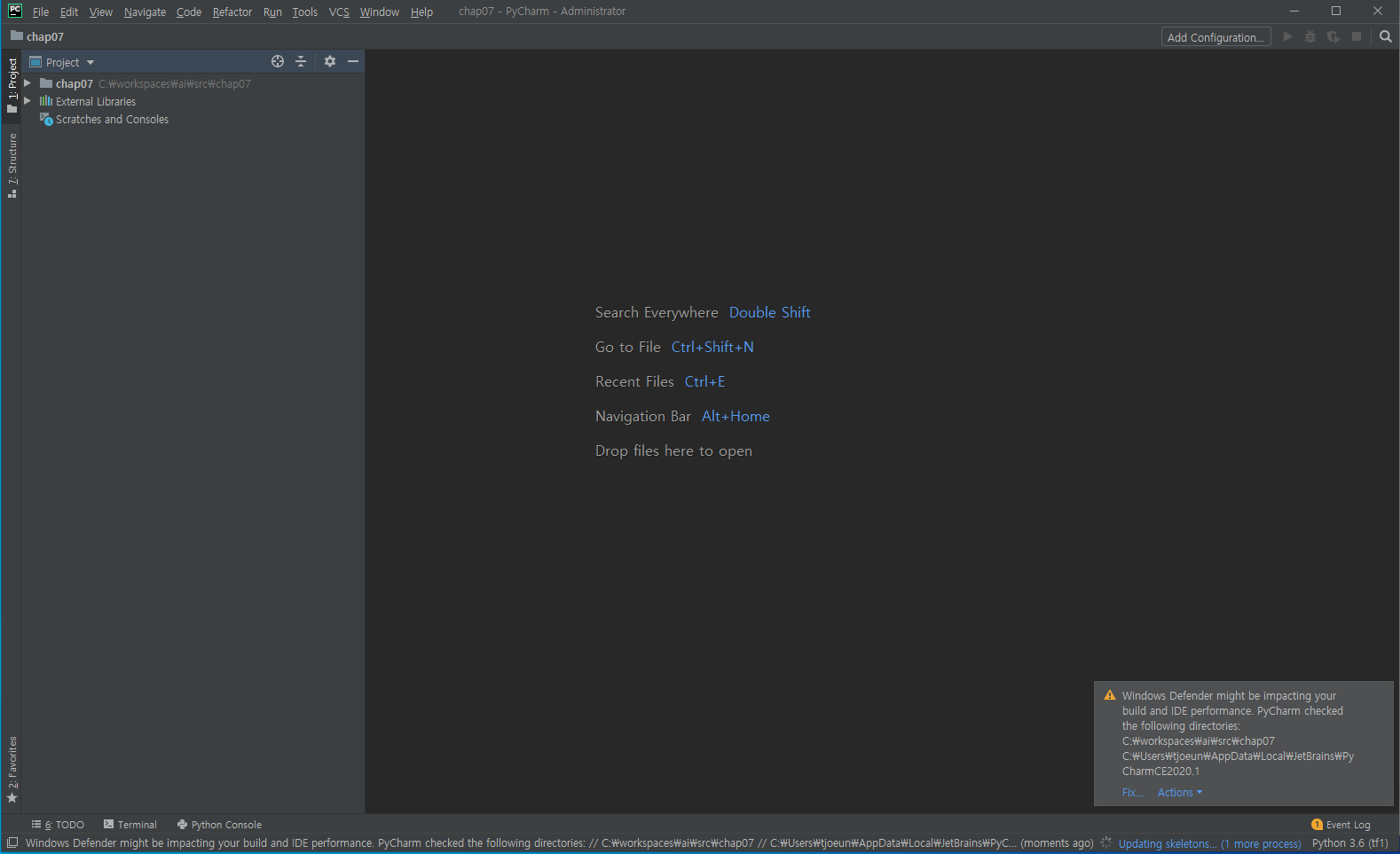This screenshot has width=1400, height=854.
Task: Click the Run with Coverage icon
Action: pos(1333,36)
